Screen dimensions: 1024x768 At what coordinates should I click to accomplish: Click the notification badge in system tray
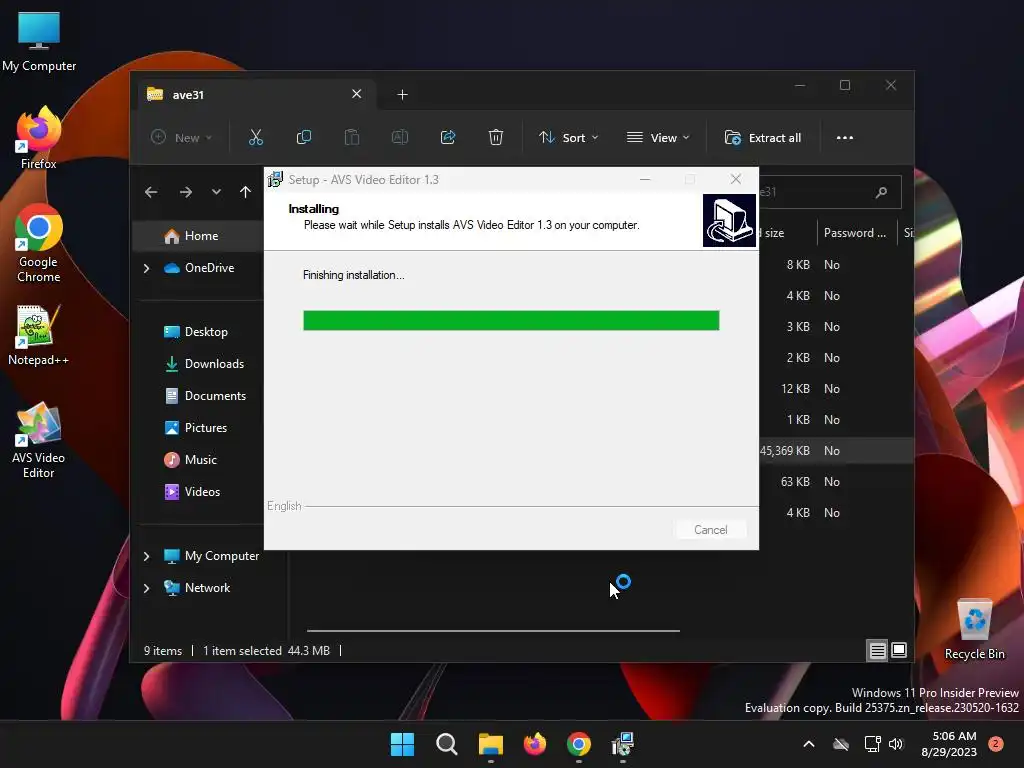(x=995, y=744)
